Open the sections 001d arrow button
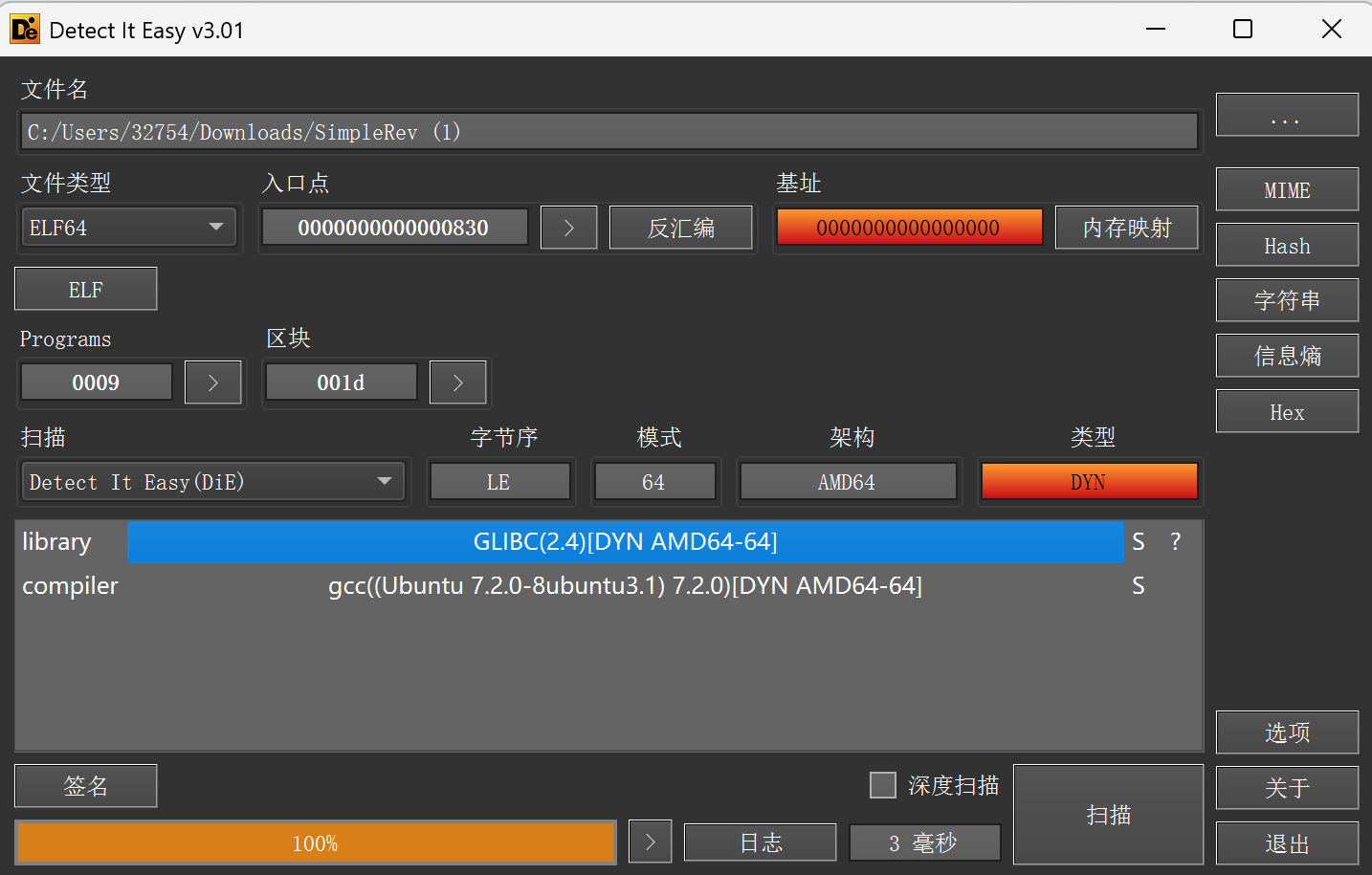 [458, 383]
